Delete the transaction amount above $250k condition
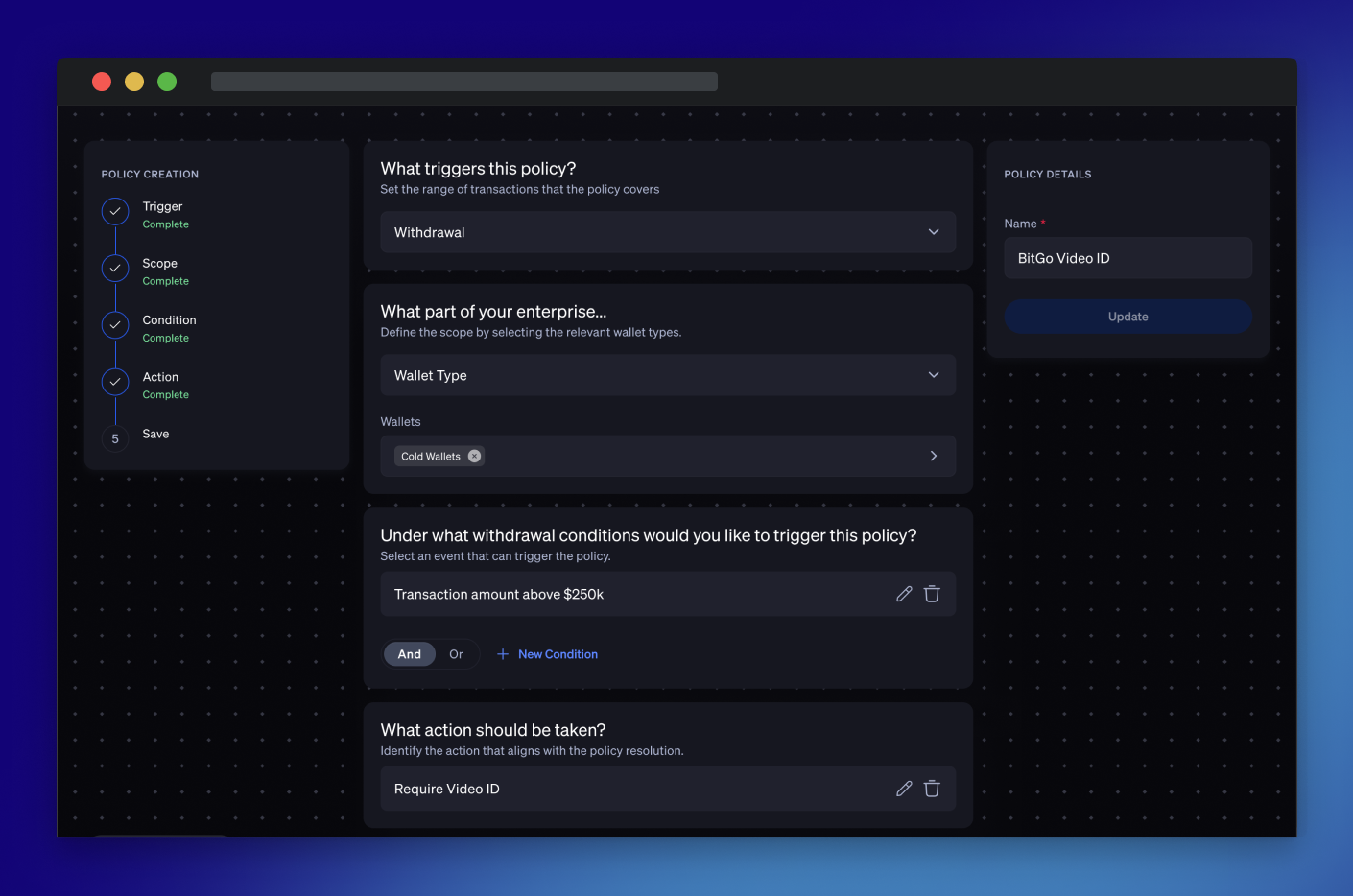Viewport: 1353px width, 896px height. (932, 594)
